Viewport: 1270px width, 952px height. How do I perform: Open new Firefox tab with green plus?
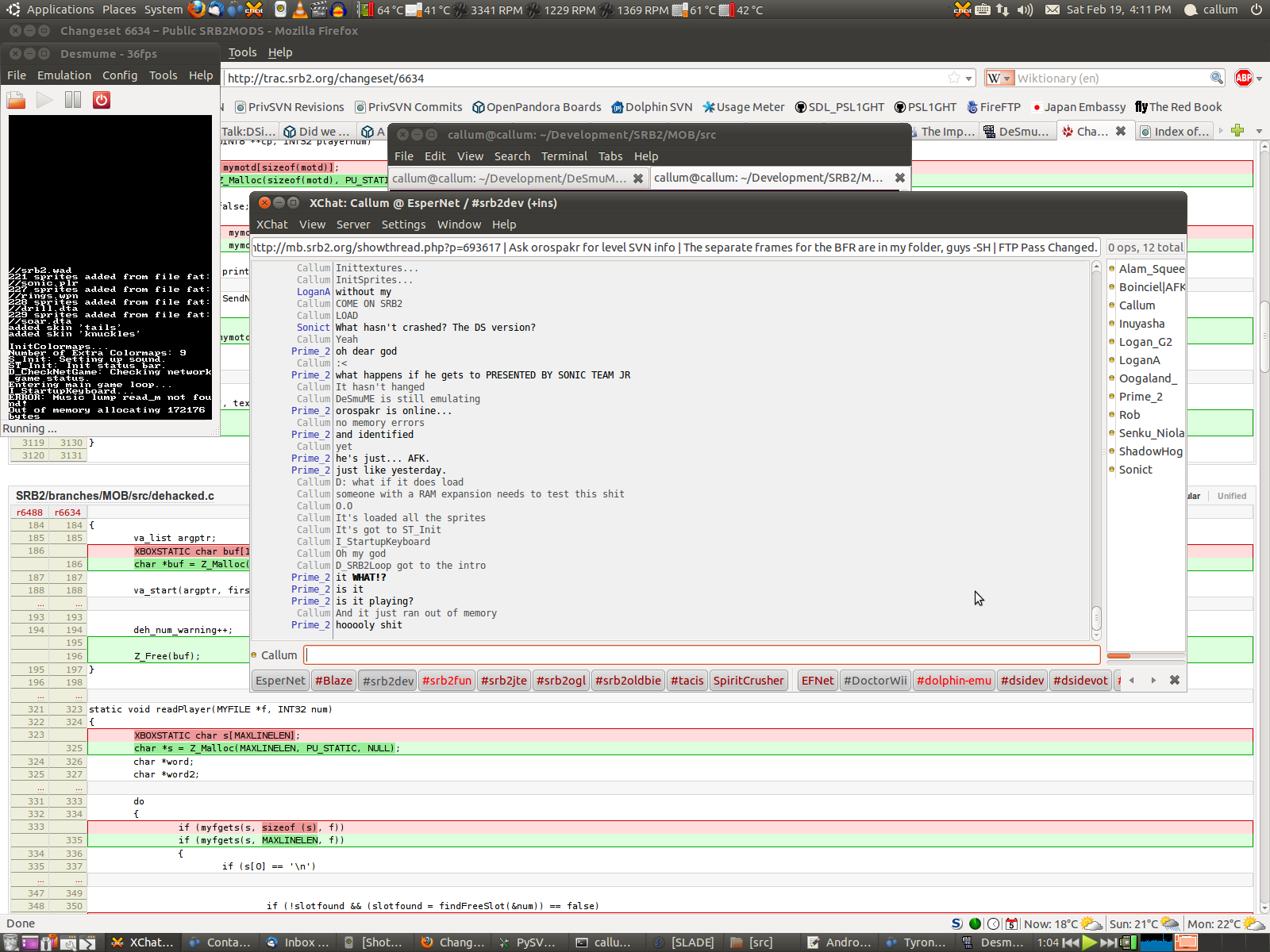[1237, 131]
